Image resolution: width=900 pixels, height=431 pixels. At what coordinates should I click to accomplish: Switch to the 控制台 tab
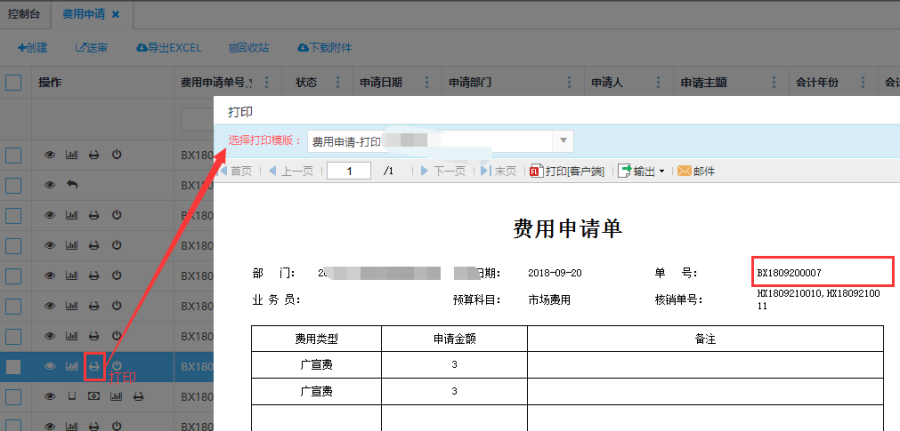[x=26, y=14]
